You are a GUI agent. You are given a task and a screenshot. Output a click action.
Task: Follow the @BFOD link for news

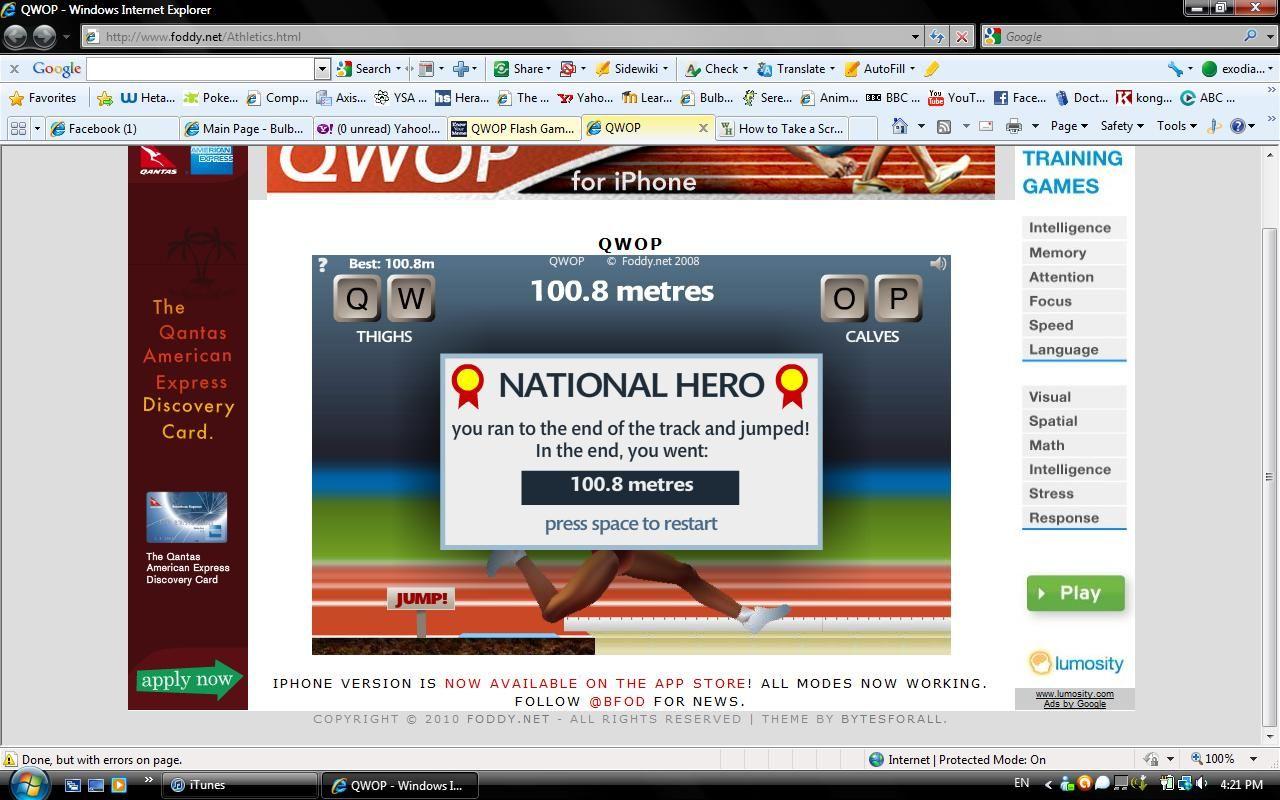pyautogui.click(x=620, y=701)
